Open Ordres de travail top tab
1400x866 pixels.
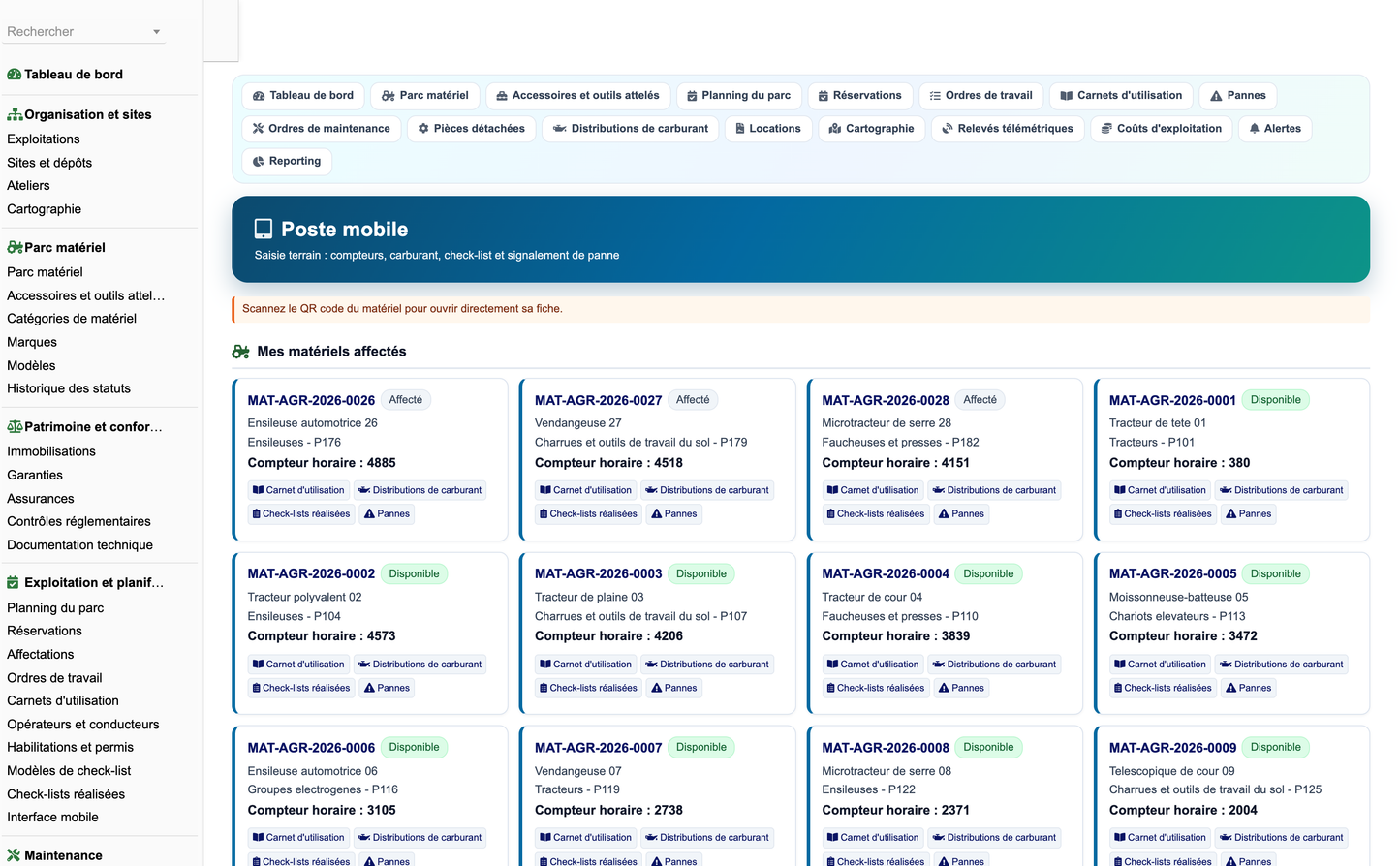tap(981, 95)
